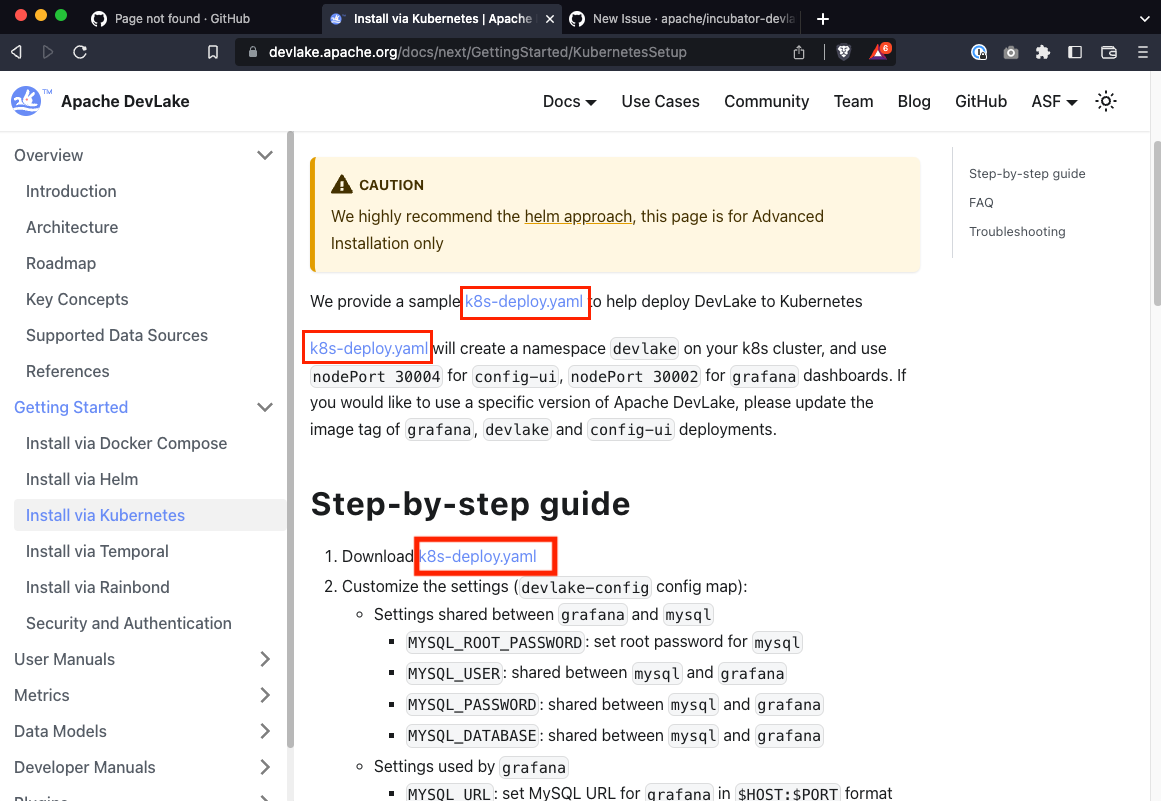Click the browser forward arrow

tap(48, 52)
